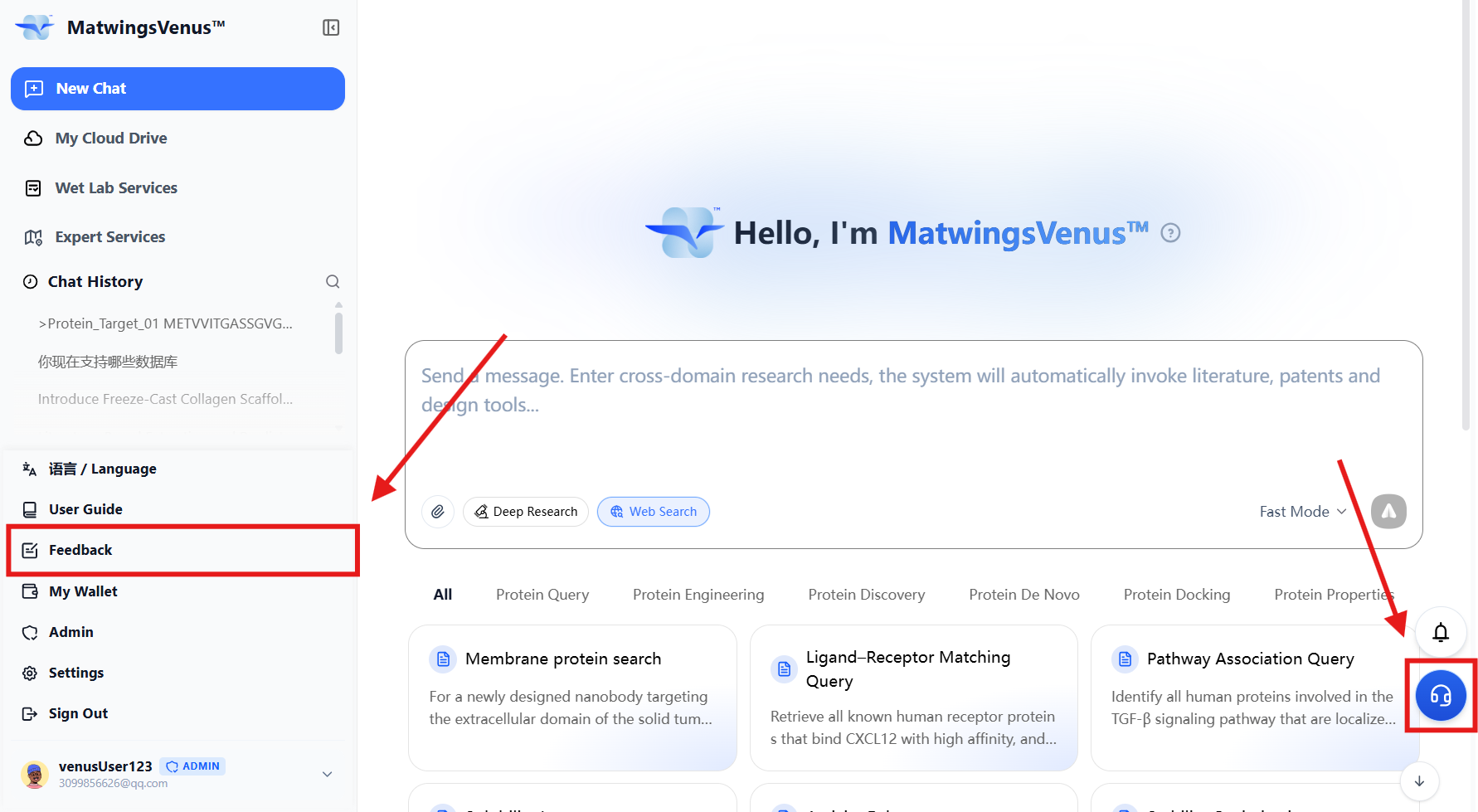This screenshot has width=1478, height=812.
Task: Click the Pathway Association Query document icon
Action: 1125,659
